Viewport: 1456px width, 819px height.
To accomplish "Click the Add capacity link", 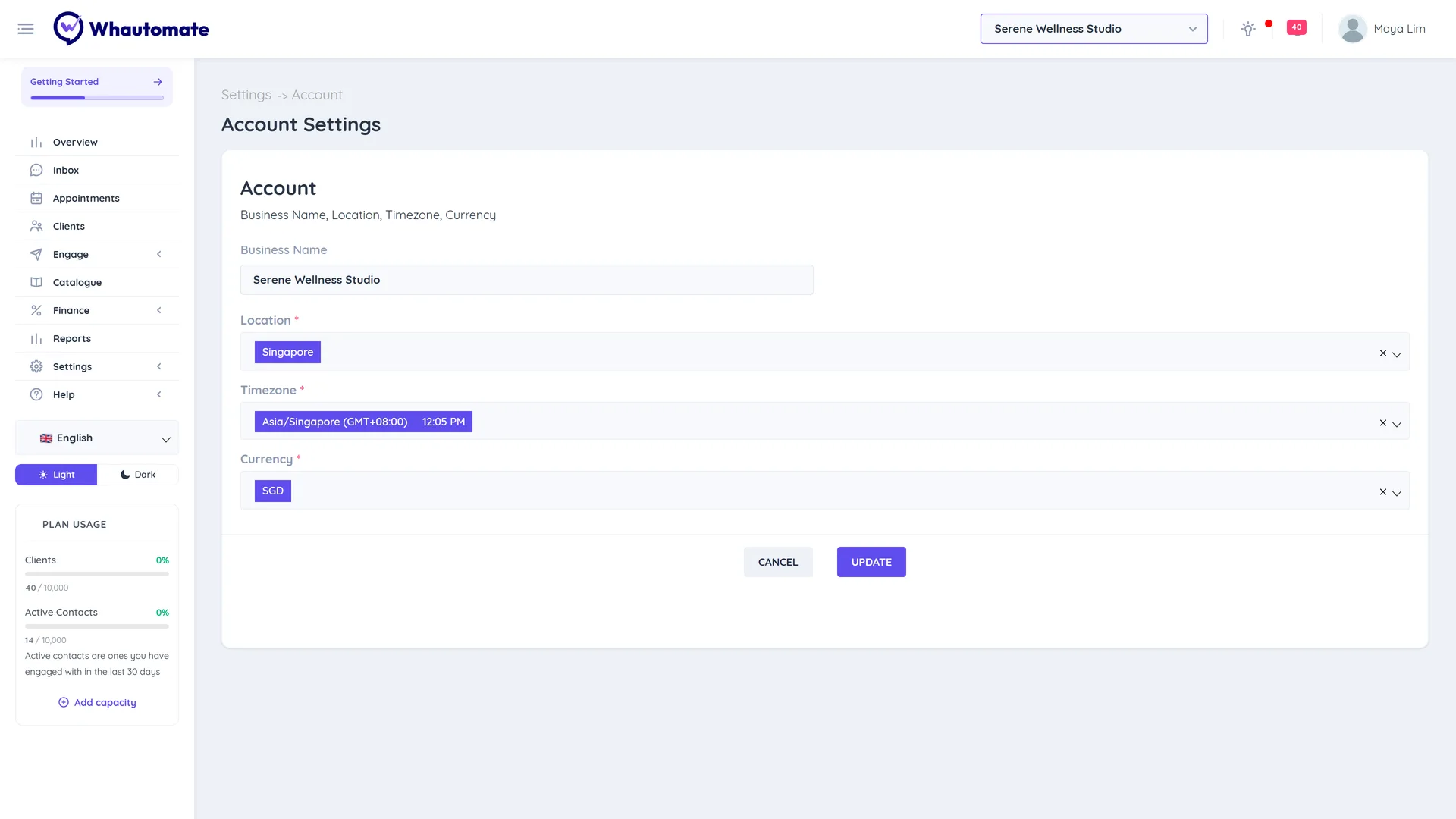I will tap(97, 702).
